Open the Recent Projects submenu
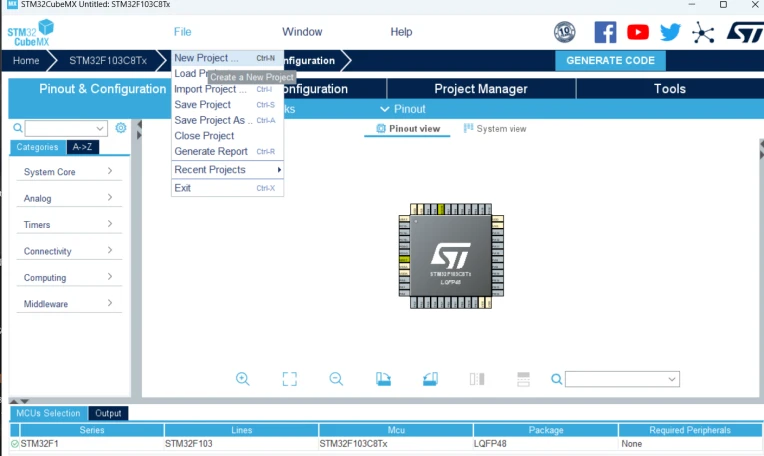 (228, 170)
